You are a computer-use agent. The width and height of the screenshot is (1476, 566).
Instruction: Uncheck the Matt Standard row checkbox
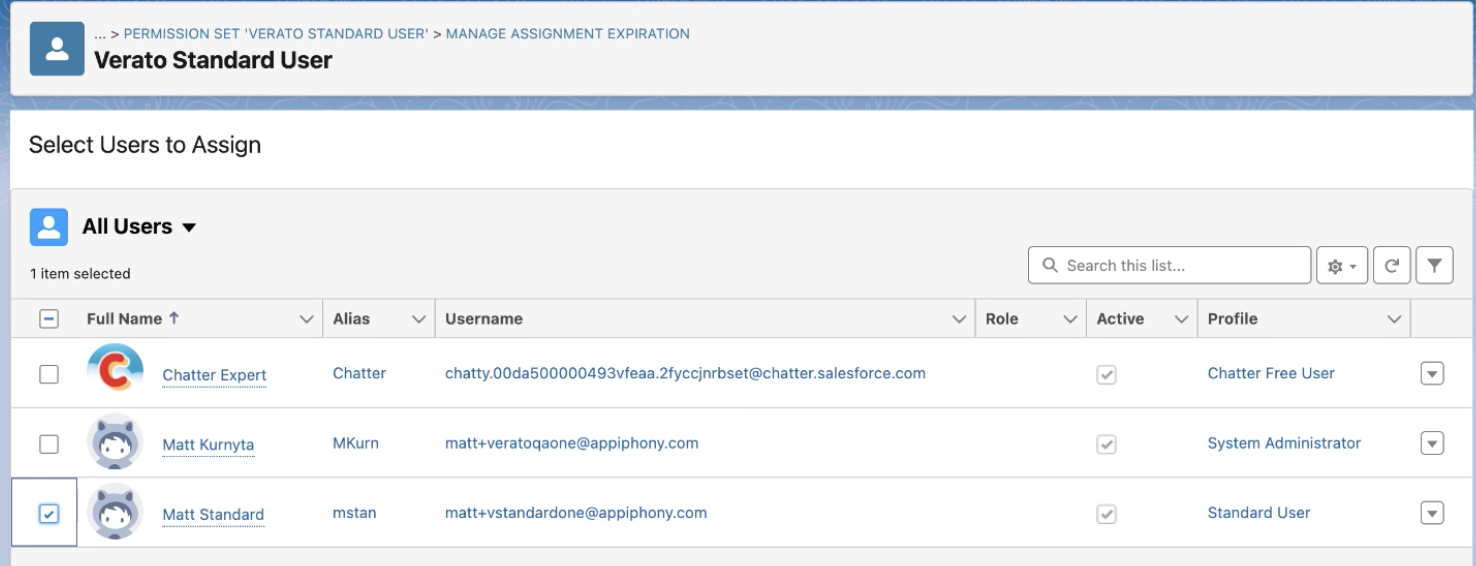pyautogui.click(x=48, y=514)
